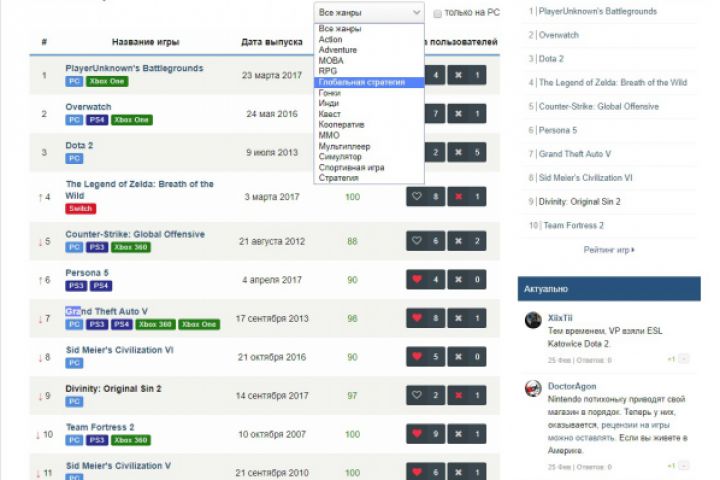Click the red heart for Persona 5
The height and width of the screenshot is (480, 720).
click(x=416, y=279)
